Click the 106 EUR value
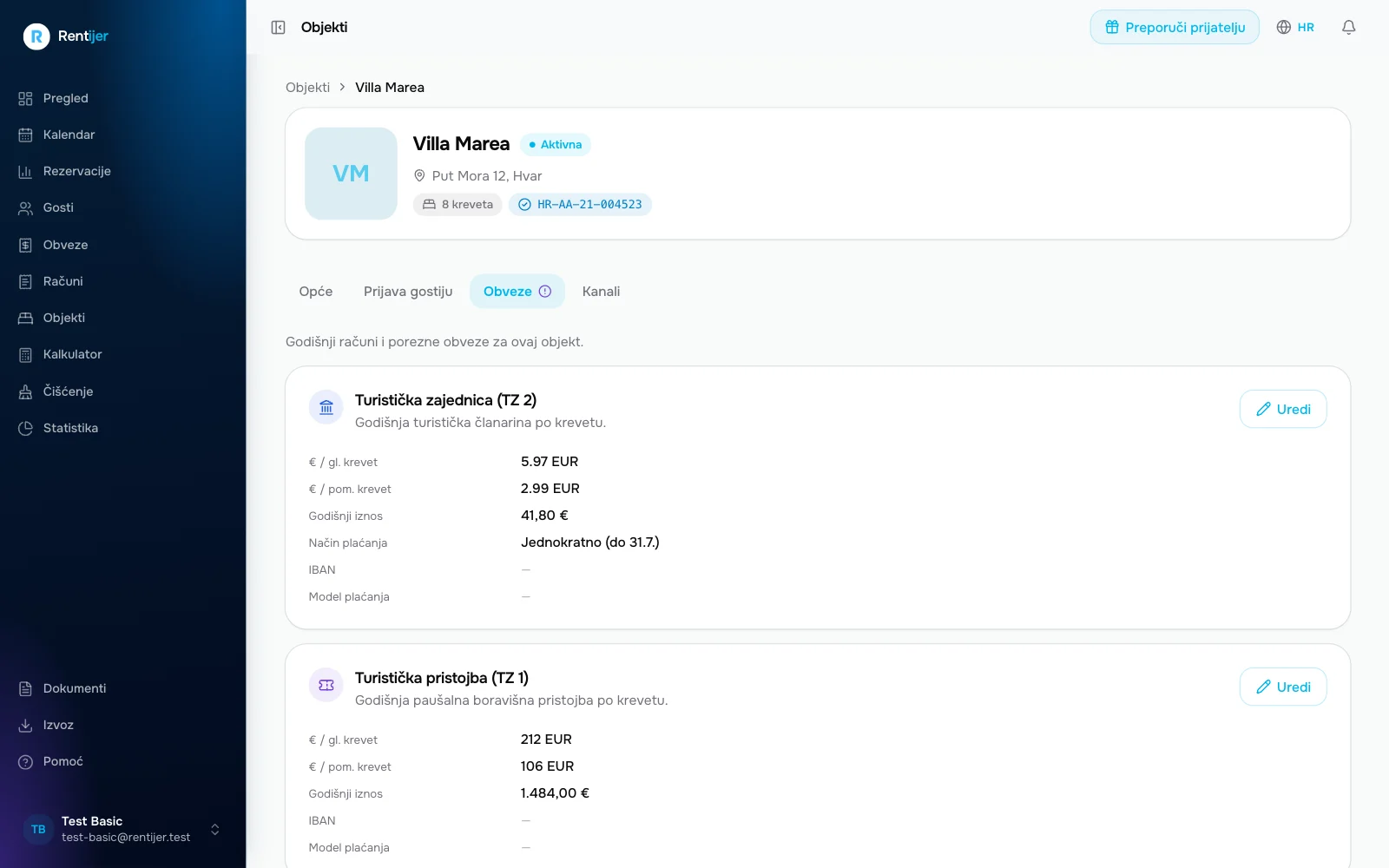The image size is (1389, 868). pos(547,766)
